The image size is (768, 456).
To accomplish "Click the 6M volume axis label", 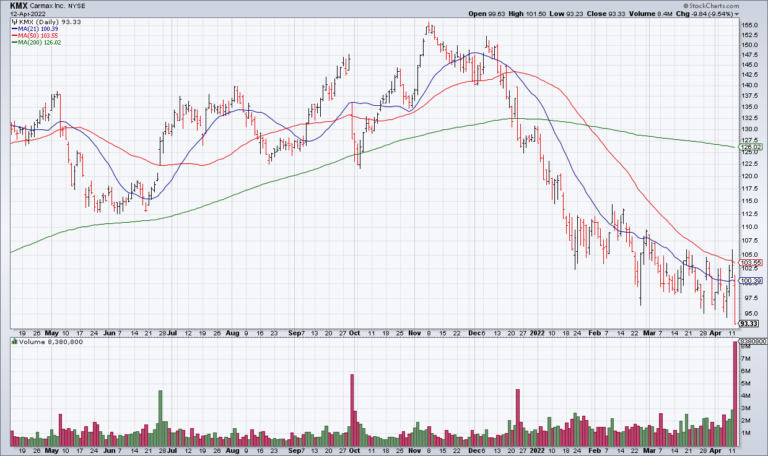I will 746,371.
